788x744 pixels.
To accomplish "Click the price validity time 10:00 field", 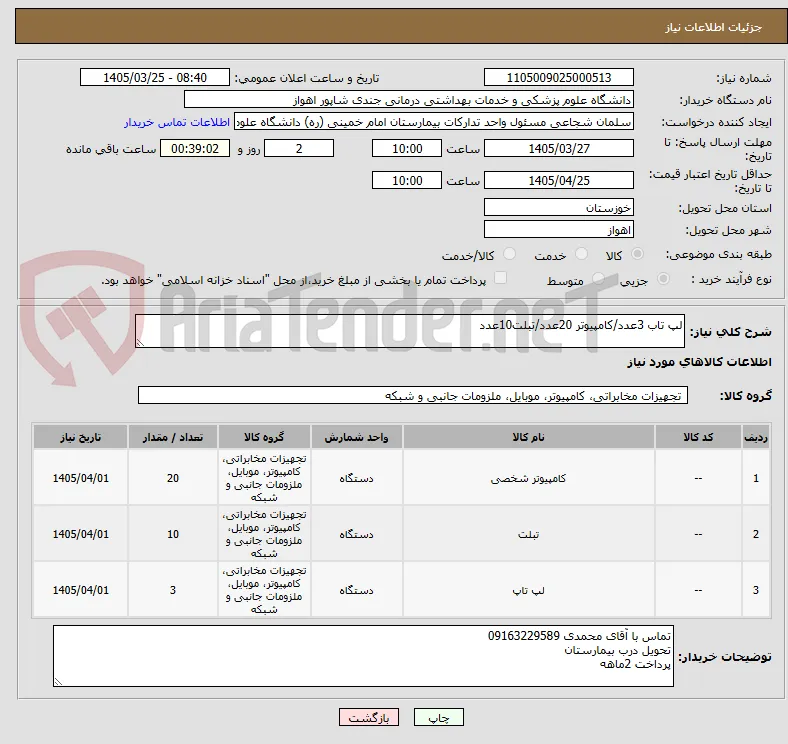I will click(x=407, y=180).
